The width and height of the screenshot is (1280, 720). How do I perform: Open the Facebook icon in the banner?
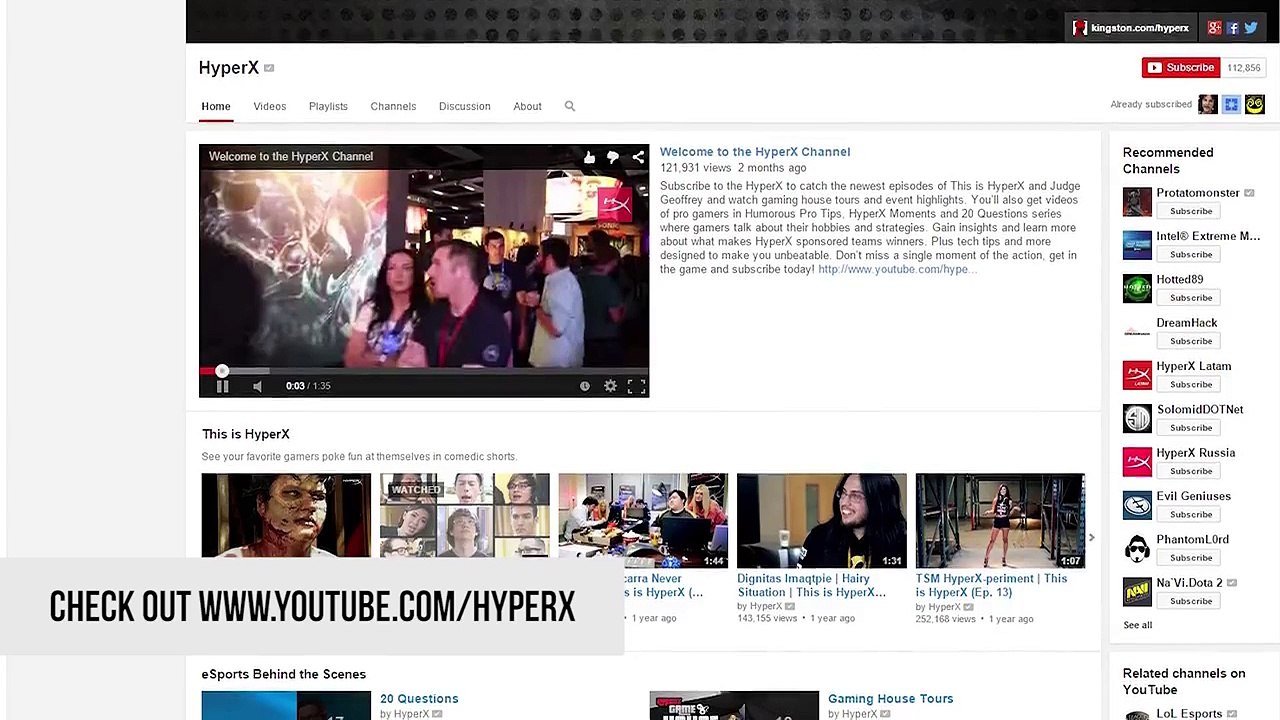1233,28
